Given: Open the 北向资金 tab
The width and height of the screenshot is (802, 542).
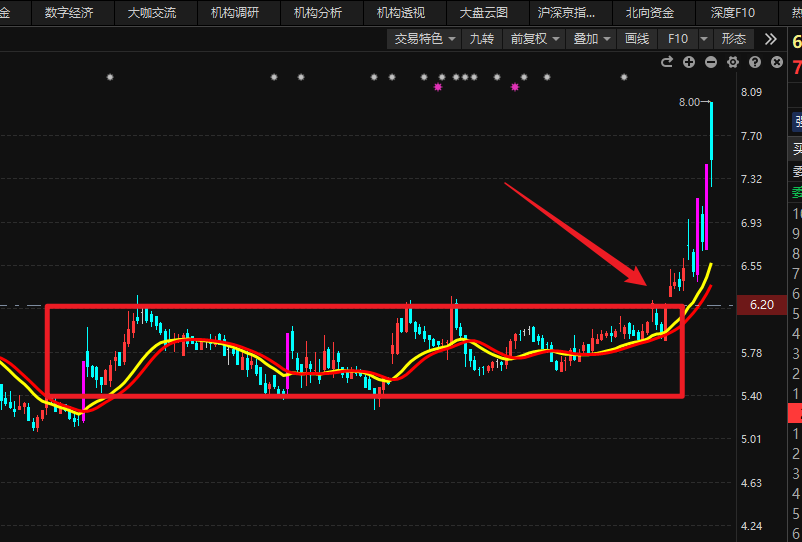Looking at the screenshot, I should tap(650, 13).
